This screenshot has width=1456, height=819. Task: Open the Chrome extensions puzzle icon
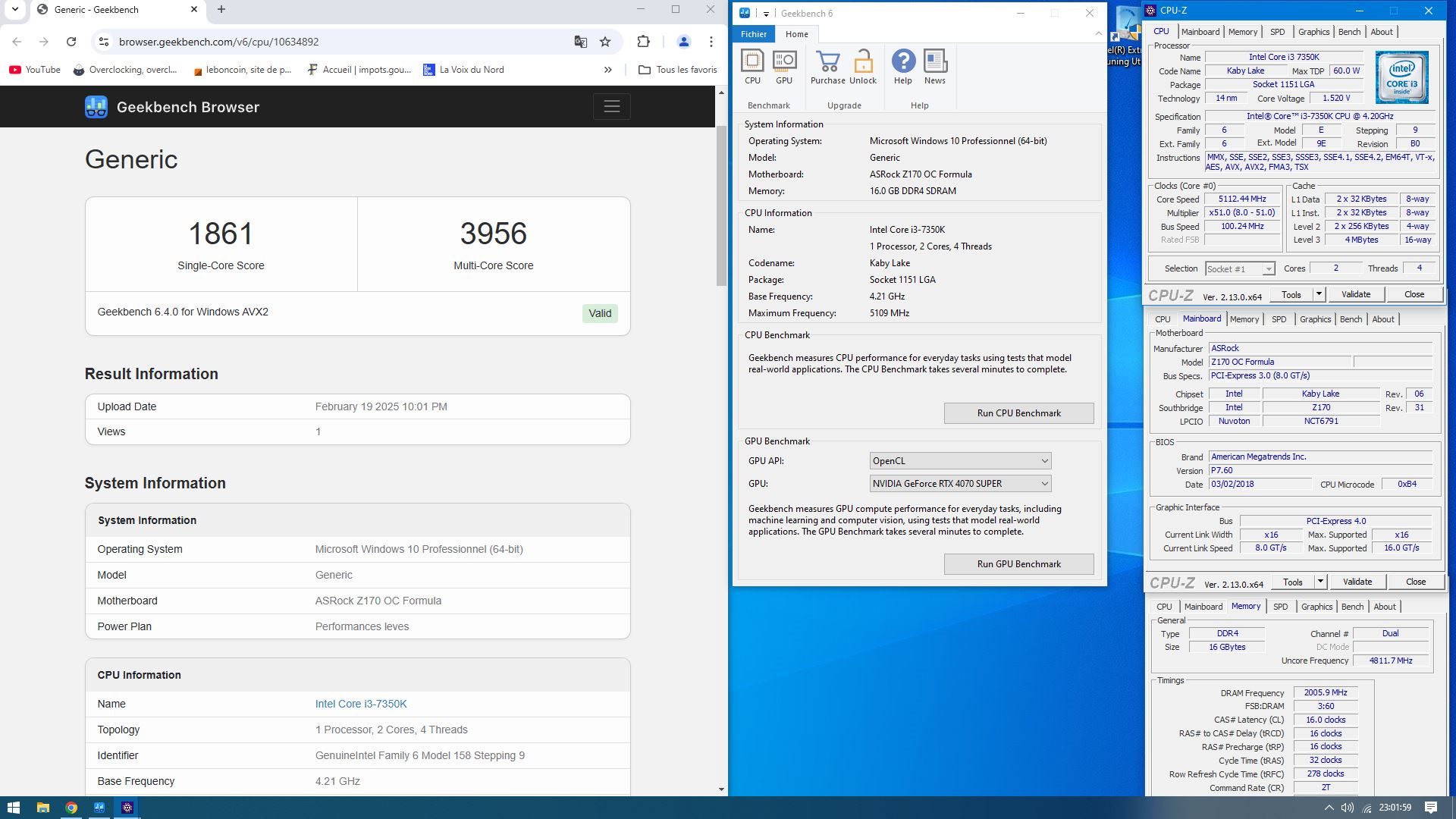tap(643, 42)
